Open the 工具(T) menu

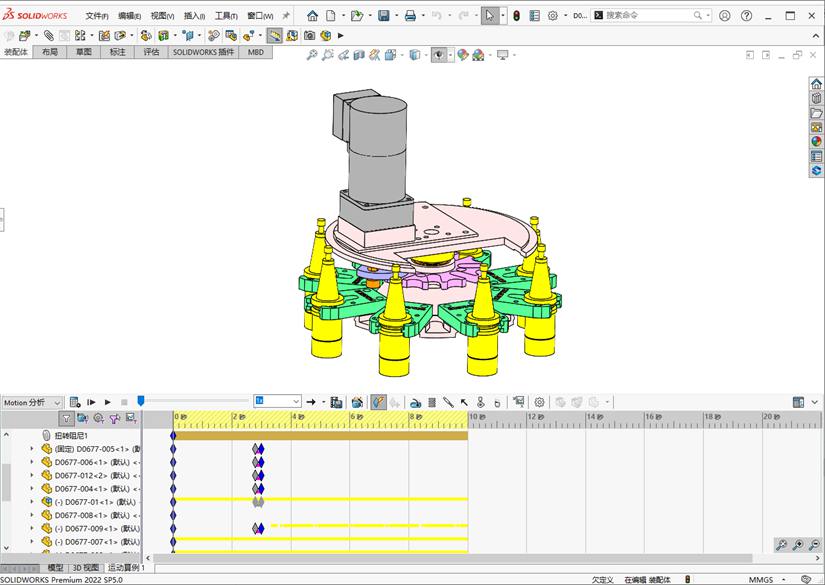pos(226,16)
